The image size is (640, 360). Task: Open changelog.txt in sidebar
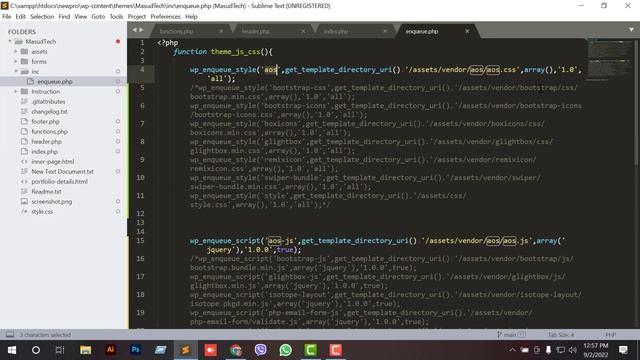[x=49, y=111]
